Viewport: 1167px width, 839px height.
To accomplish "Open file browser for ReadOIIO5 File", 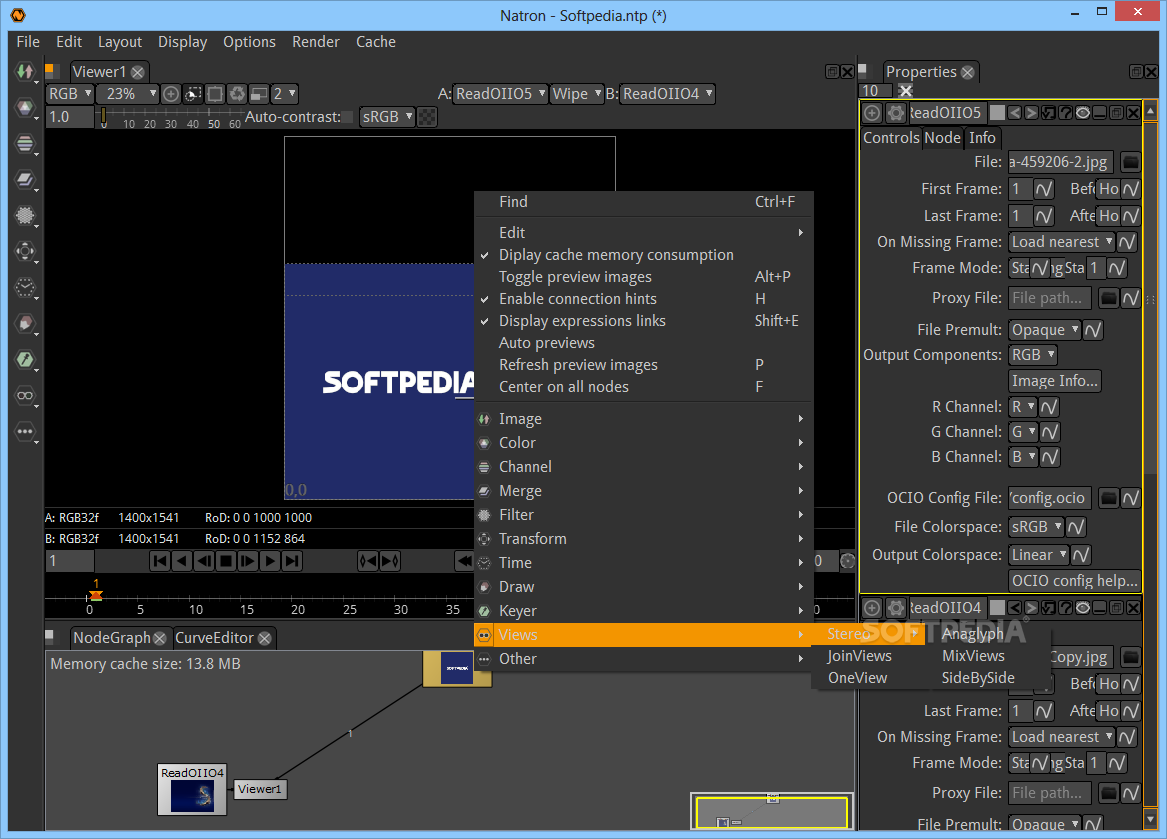I will pyautogui.click(x=1130, y=162).
